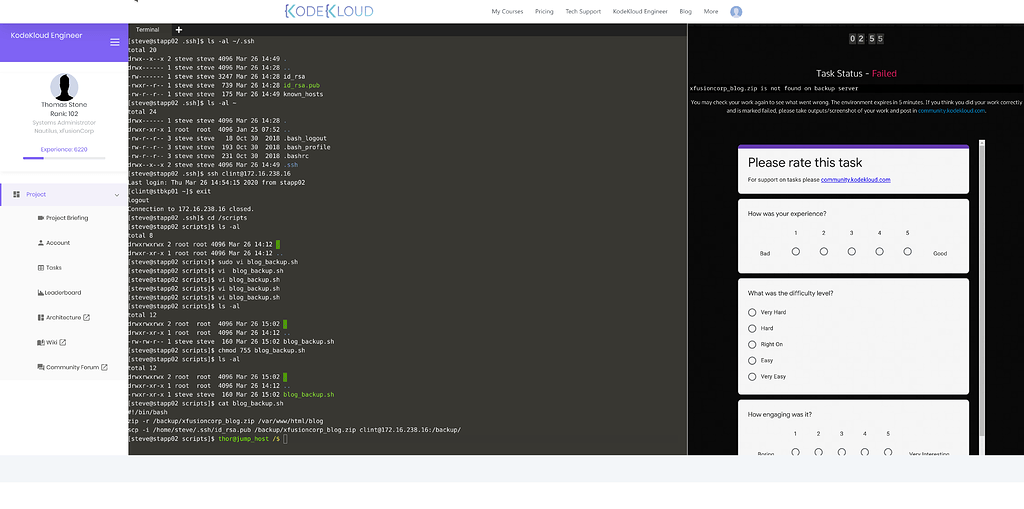Image resolution: width=1024 pixels, height=509 pixels.
Task: Open the More menu in top navigation
Action: tap(710, 12)
